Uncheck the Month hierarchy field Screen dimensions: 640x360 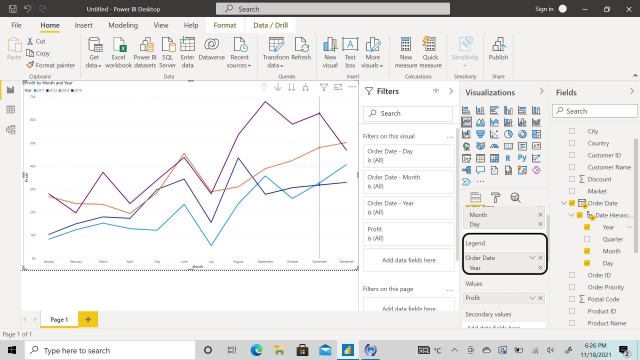click(x=587, y=251)
